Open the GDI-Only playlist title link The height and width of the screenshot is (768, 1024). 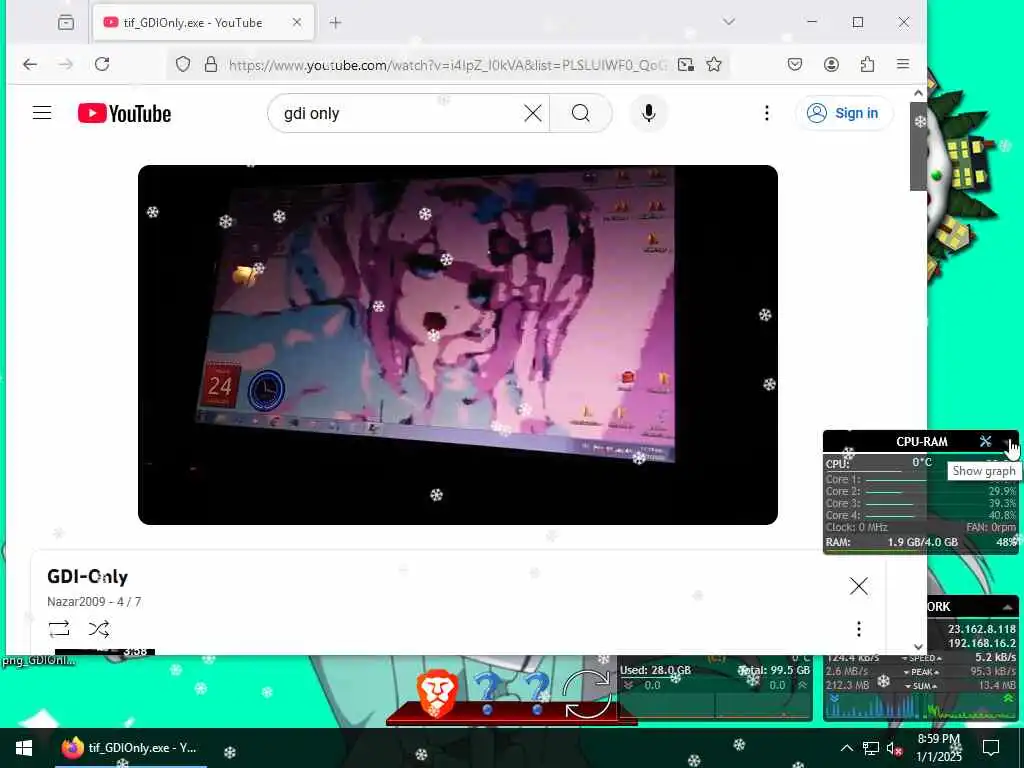88,577
